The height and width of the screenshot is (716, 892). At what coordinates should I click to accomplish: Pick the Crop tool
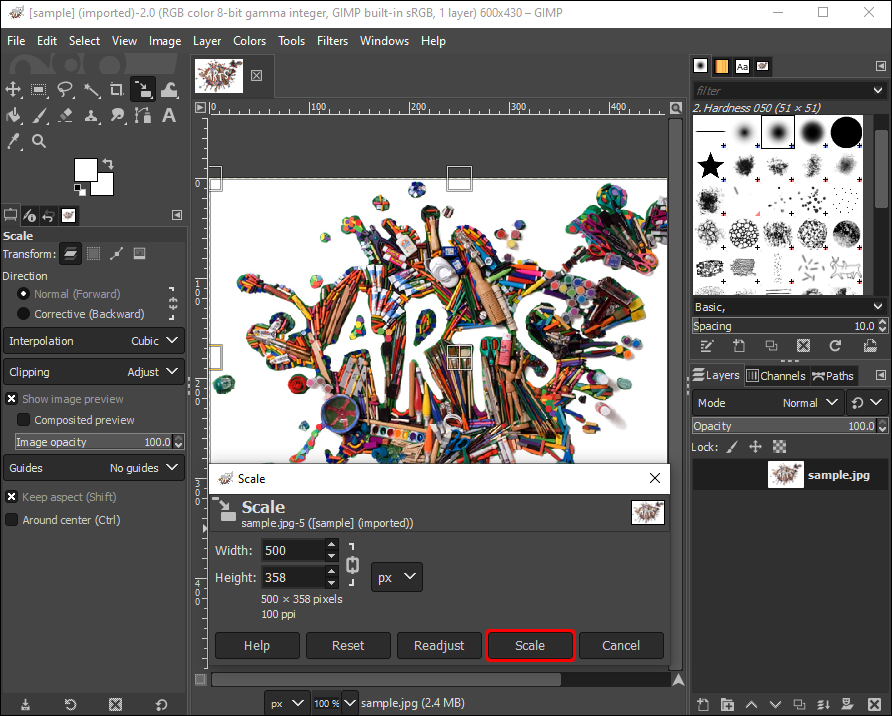click(x=118, y=90)
